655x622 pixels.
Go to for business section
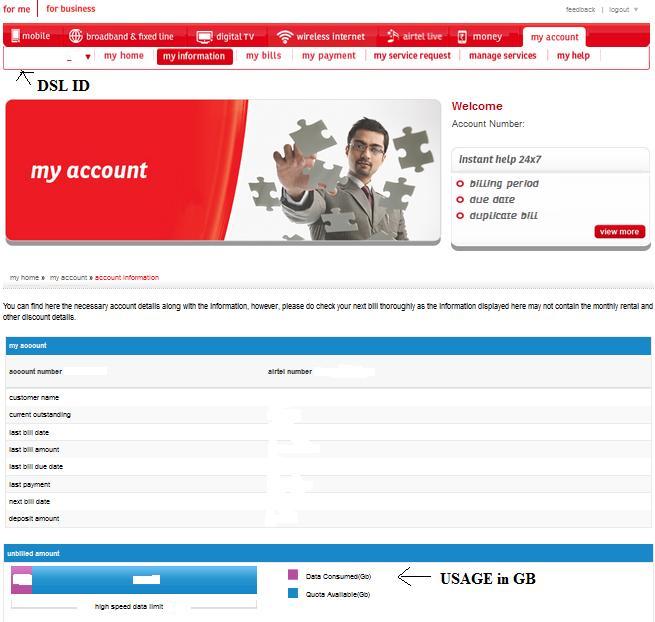[71, 9]
